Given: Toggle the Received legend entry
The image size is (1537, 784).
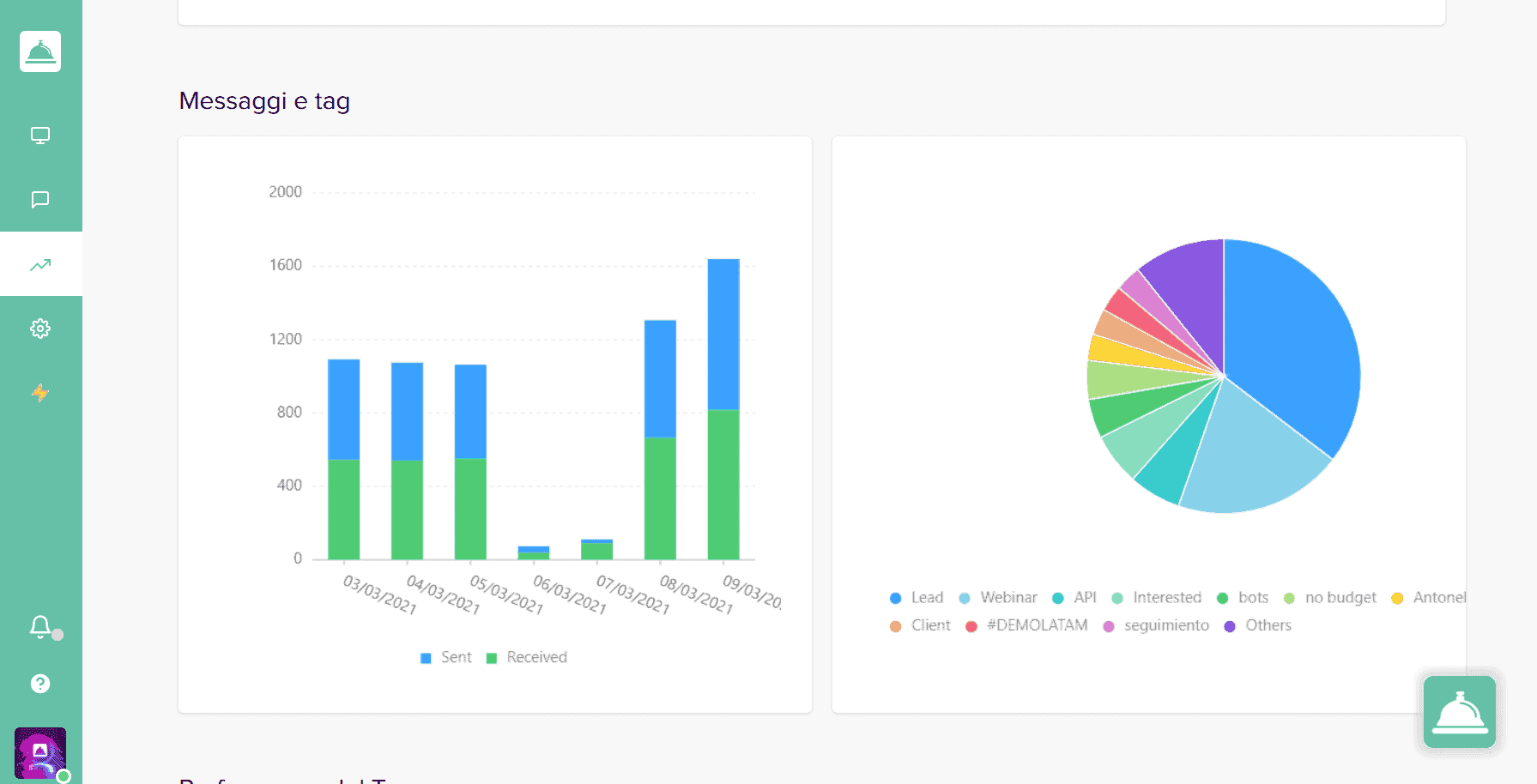Looking at the screenshot, I should pos(527,658).
